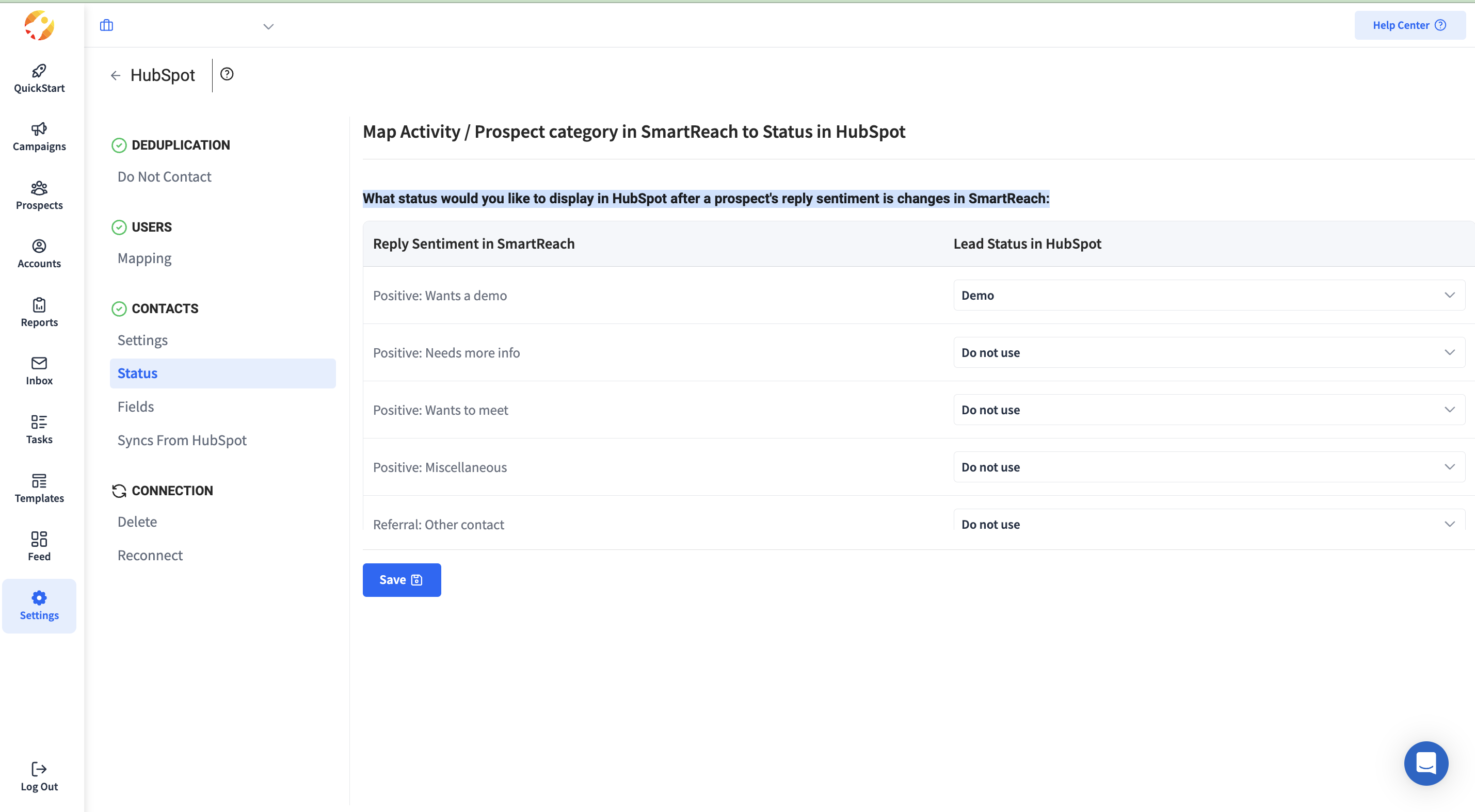The width and height of the screenshot is (1475, 812).
Task: Open the Help Center link
Action: coord(1409,25)
